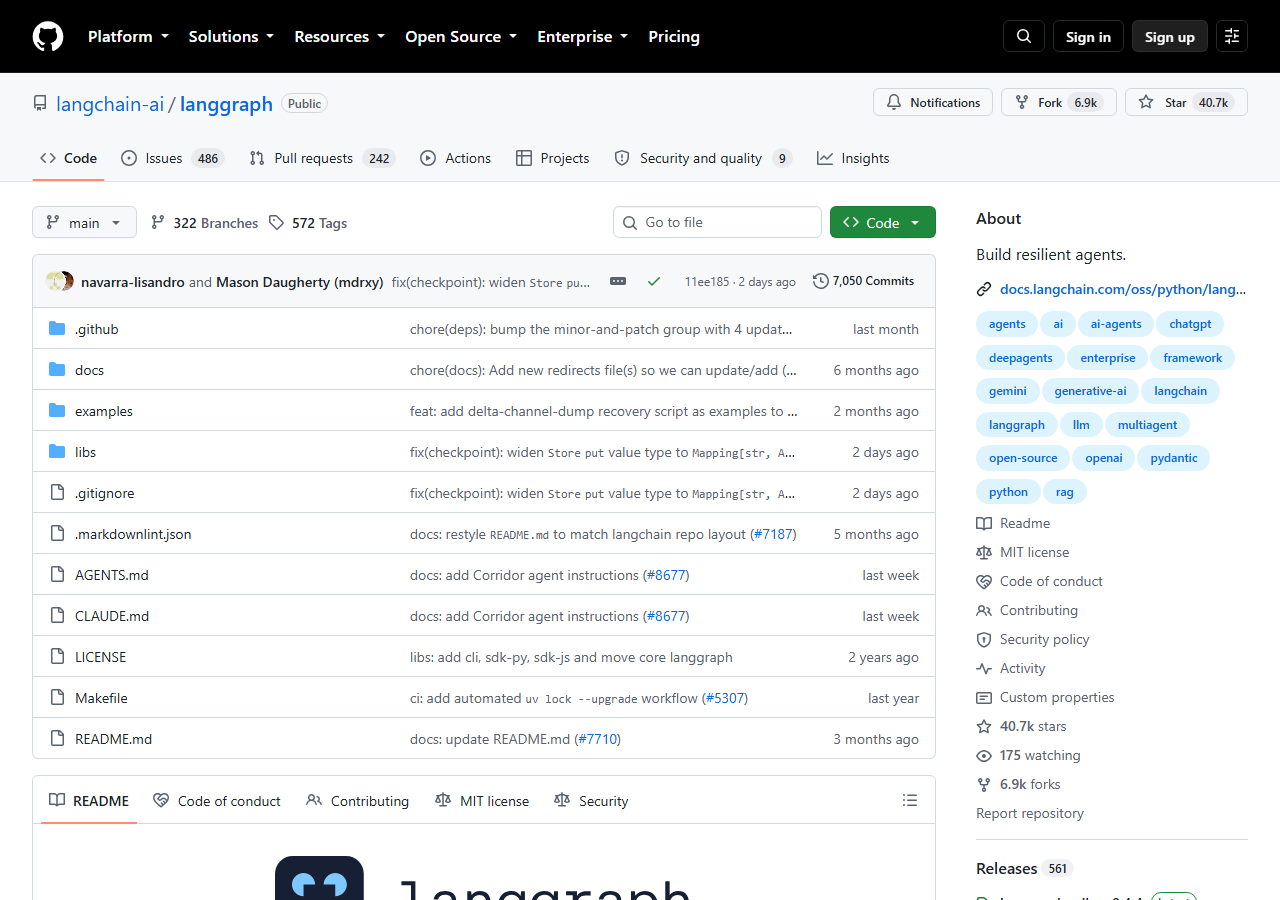Screen dimensions: 1280x900
Task: Expand the Open Source menu
Action: (461, 36)
